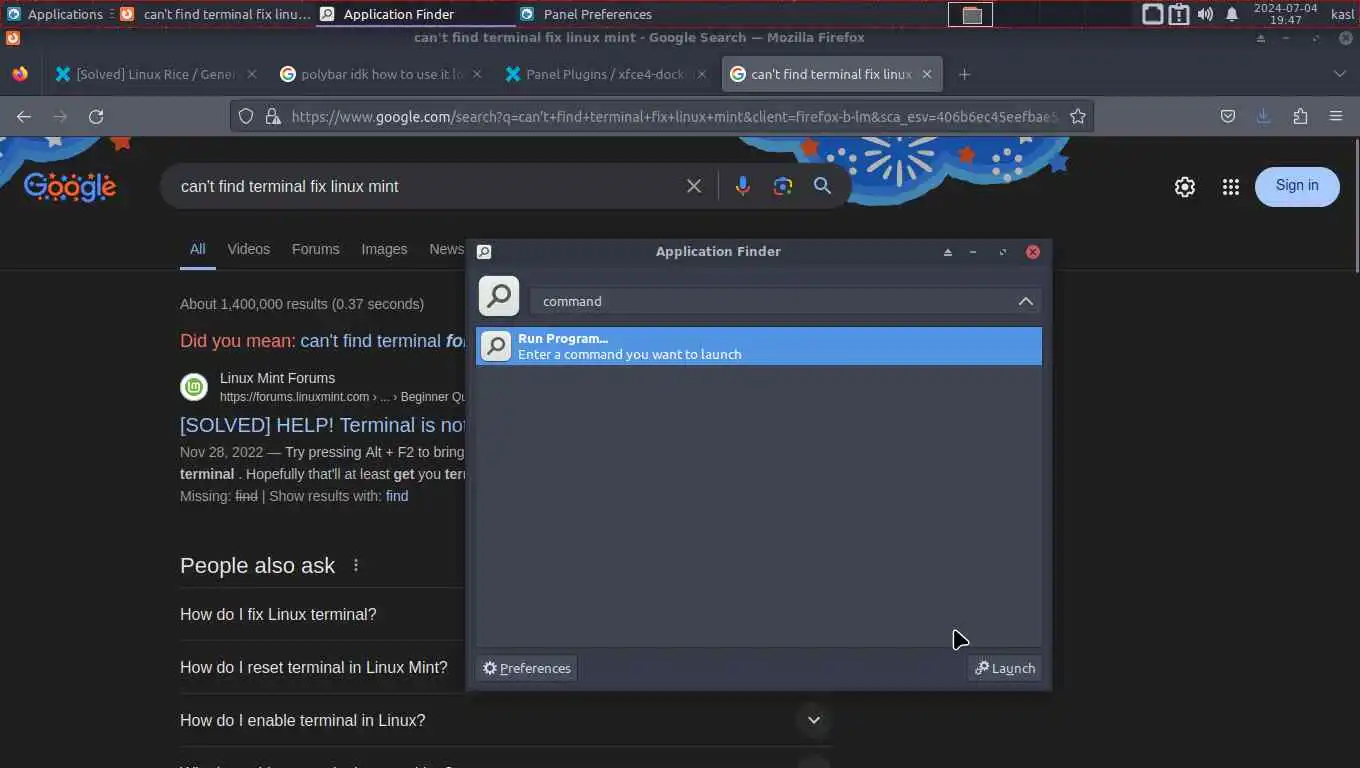Open the notifications bell icon

(x=1232, y=14)
